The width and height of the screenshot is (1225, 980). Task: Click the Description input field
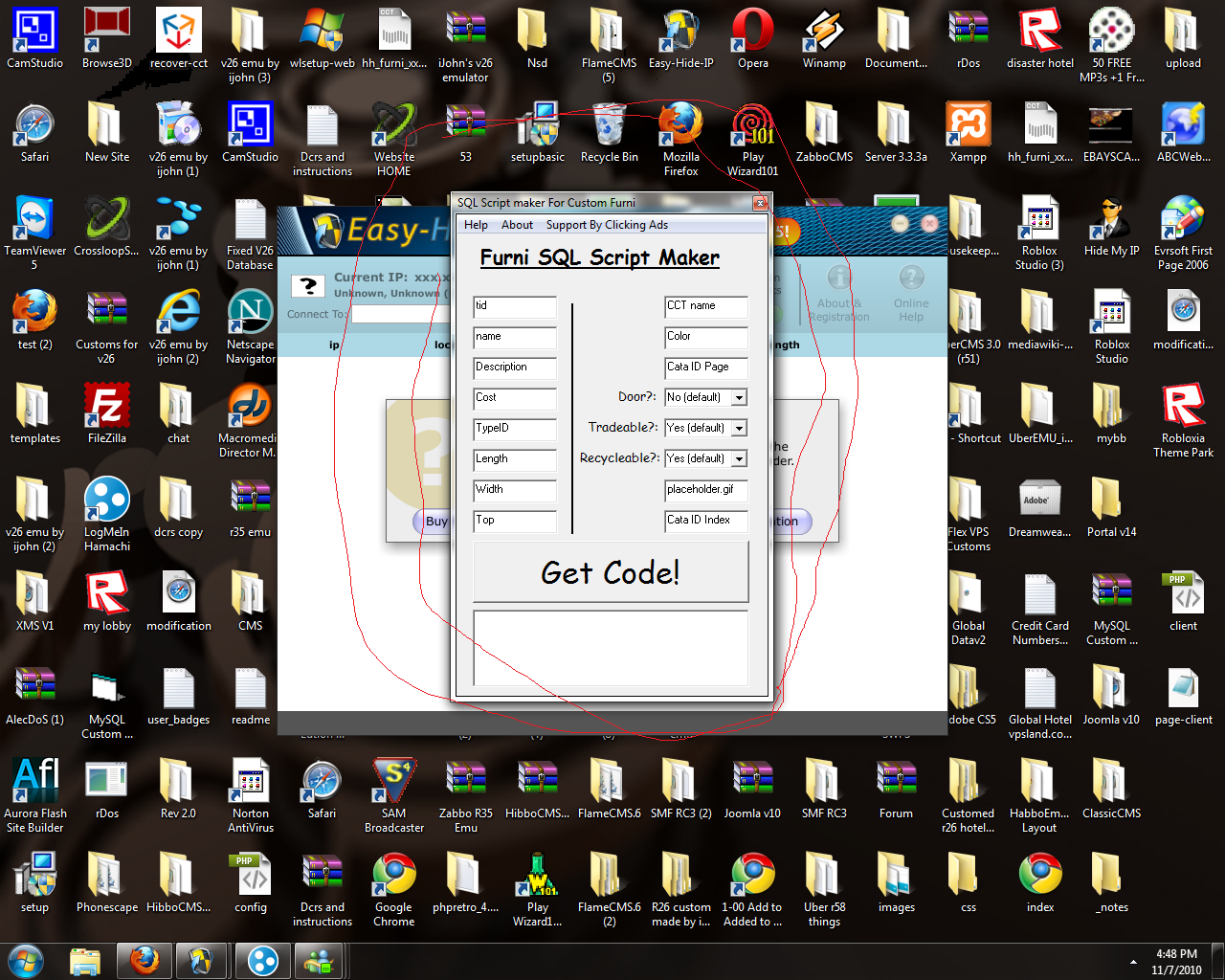(x=515, y=368)
